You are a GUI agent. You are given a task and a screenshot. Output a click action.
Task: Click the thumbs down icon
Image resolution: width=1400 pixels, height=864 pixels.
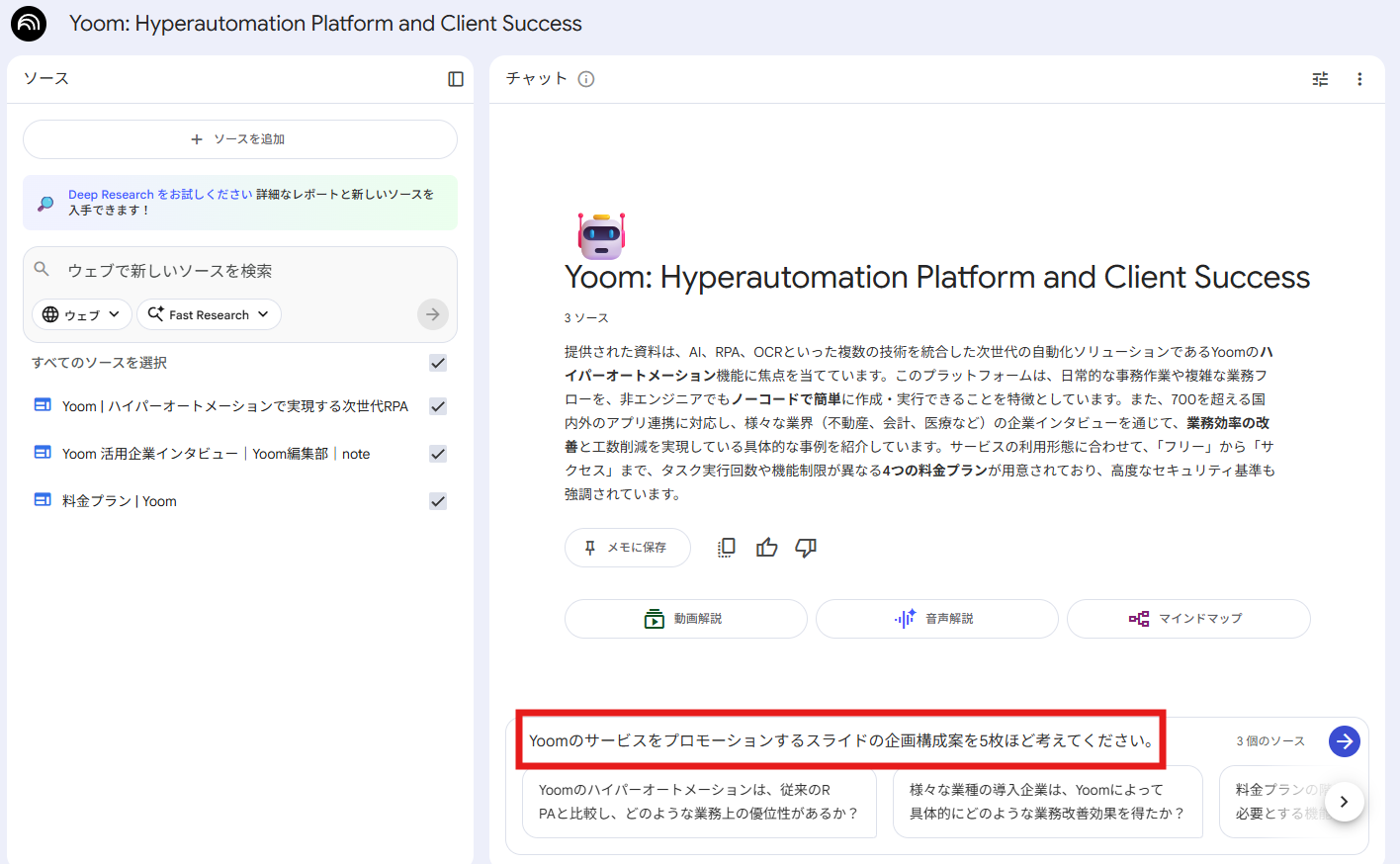pyautogui.click(x=806, y=548)
